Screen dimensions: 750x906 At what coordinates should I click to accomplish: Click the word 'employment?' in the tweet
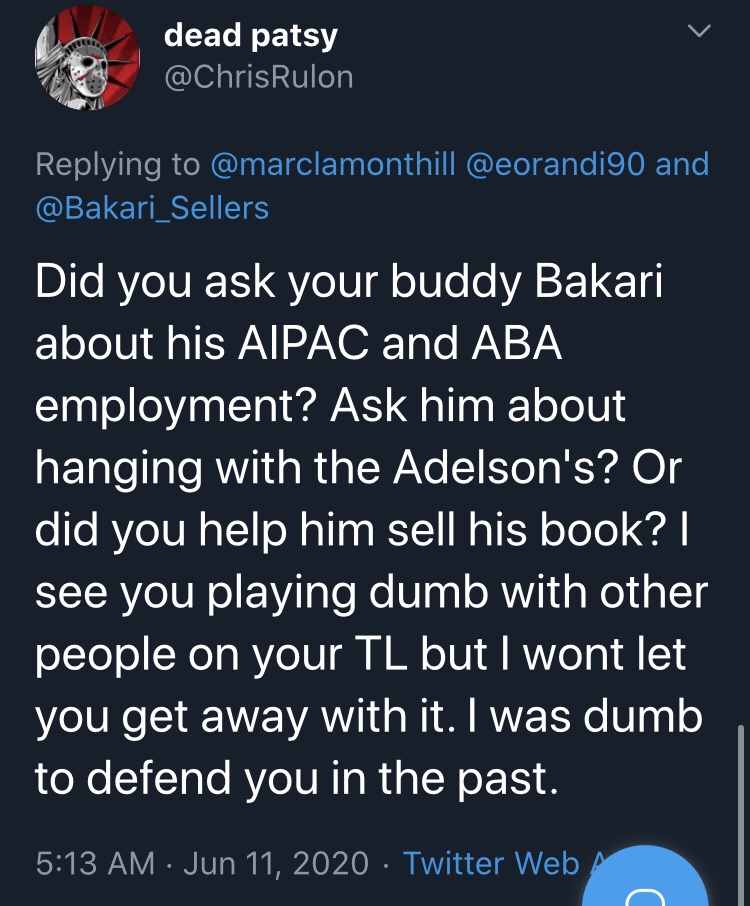point(176,405)
